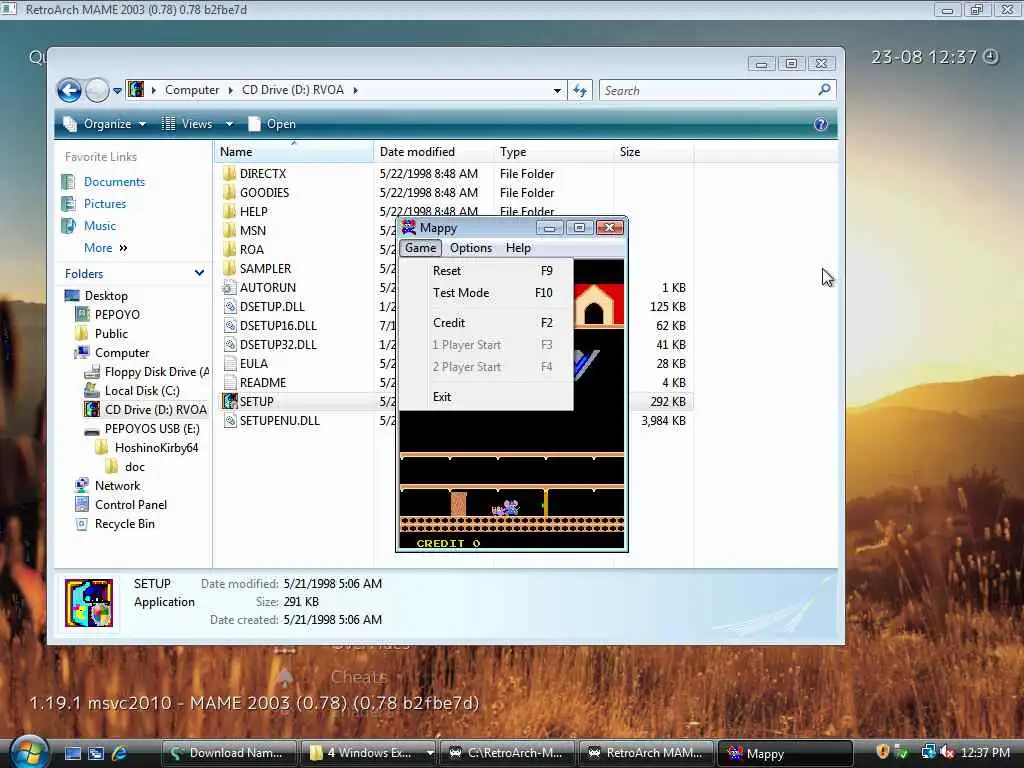
Task: Click the blue Help question mark icon
Action: (x=821, y=124)
